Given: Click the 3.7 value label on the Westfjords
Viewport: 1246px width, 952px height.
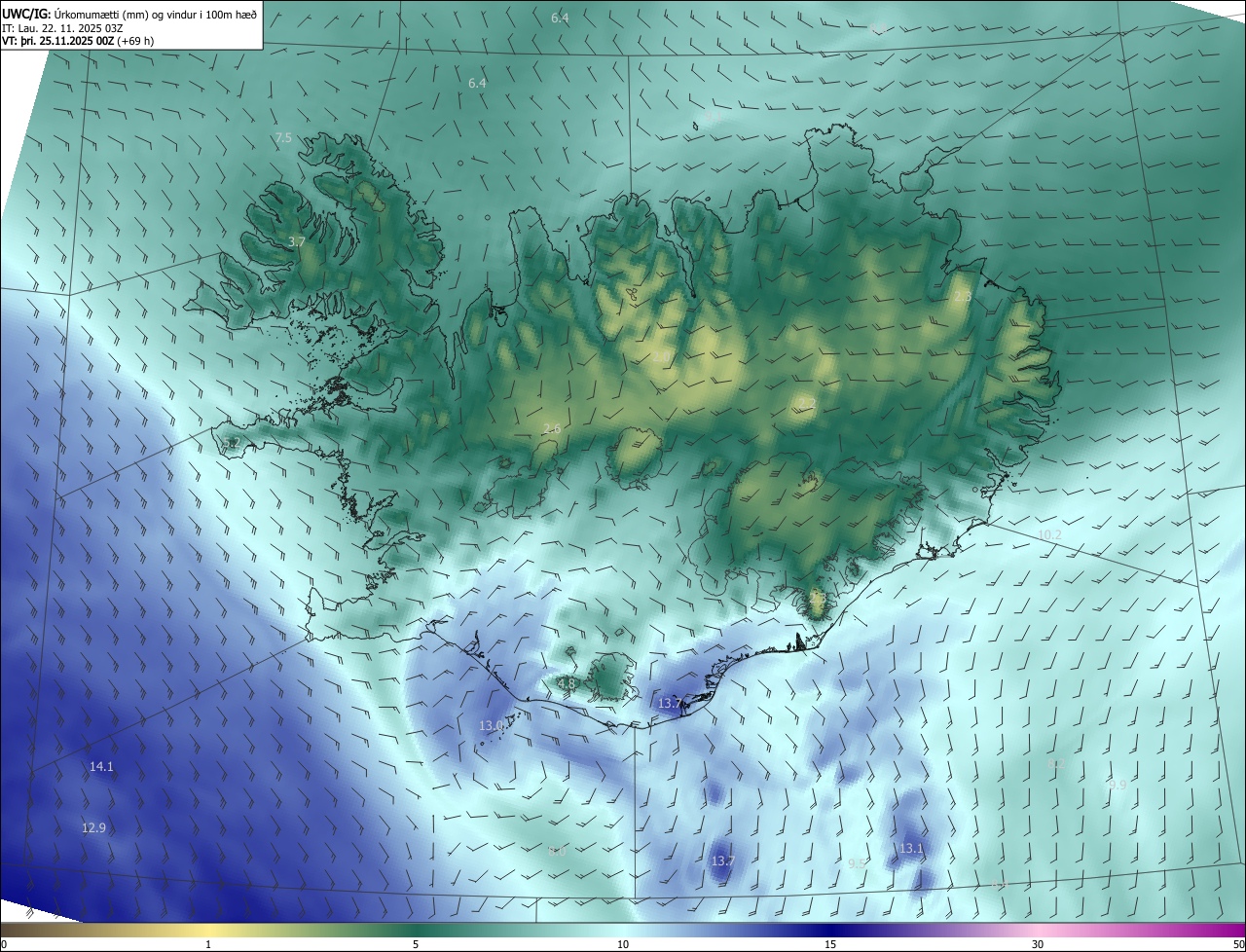Looking at the screenshot, I should (298, 240).
